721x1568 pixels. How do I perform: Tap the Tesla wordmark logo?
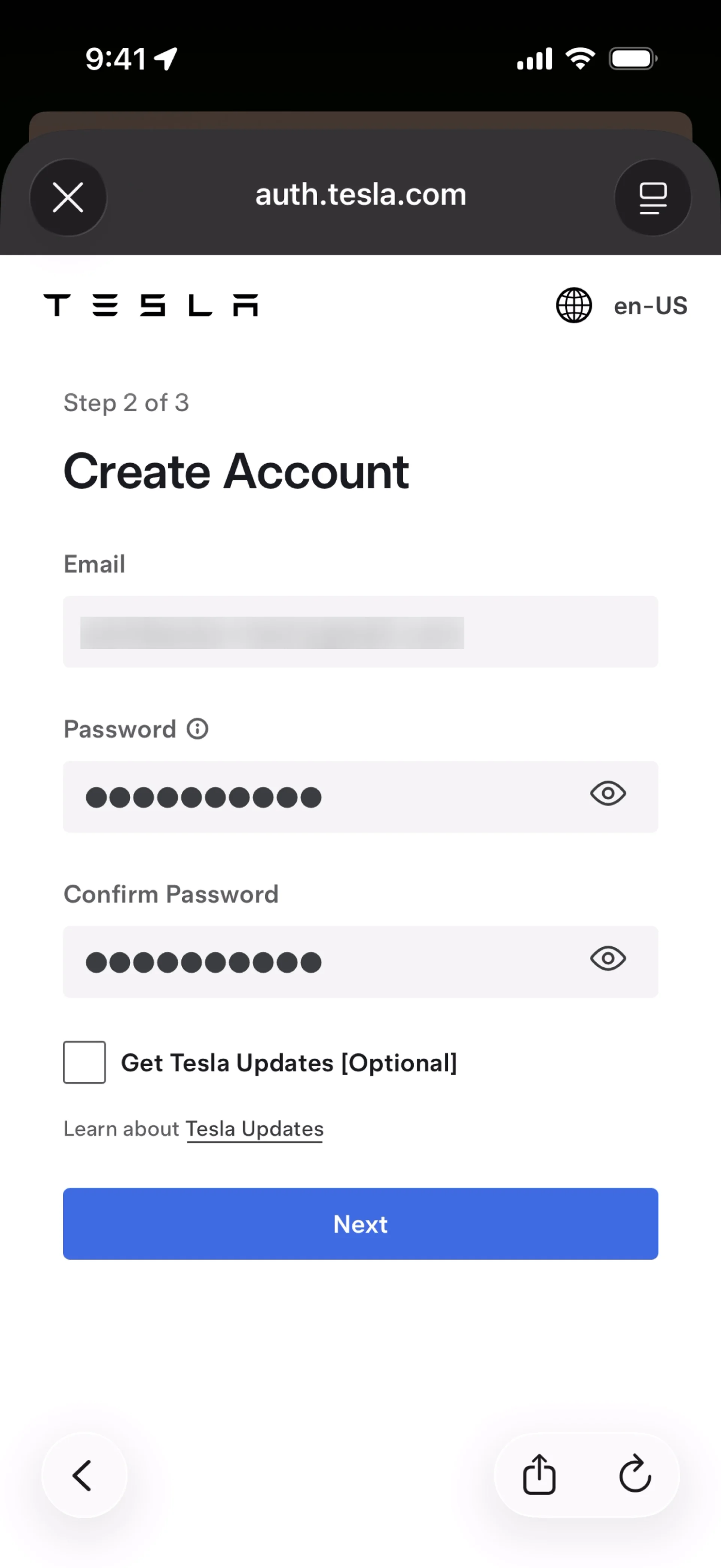[151, 305]
